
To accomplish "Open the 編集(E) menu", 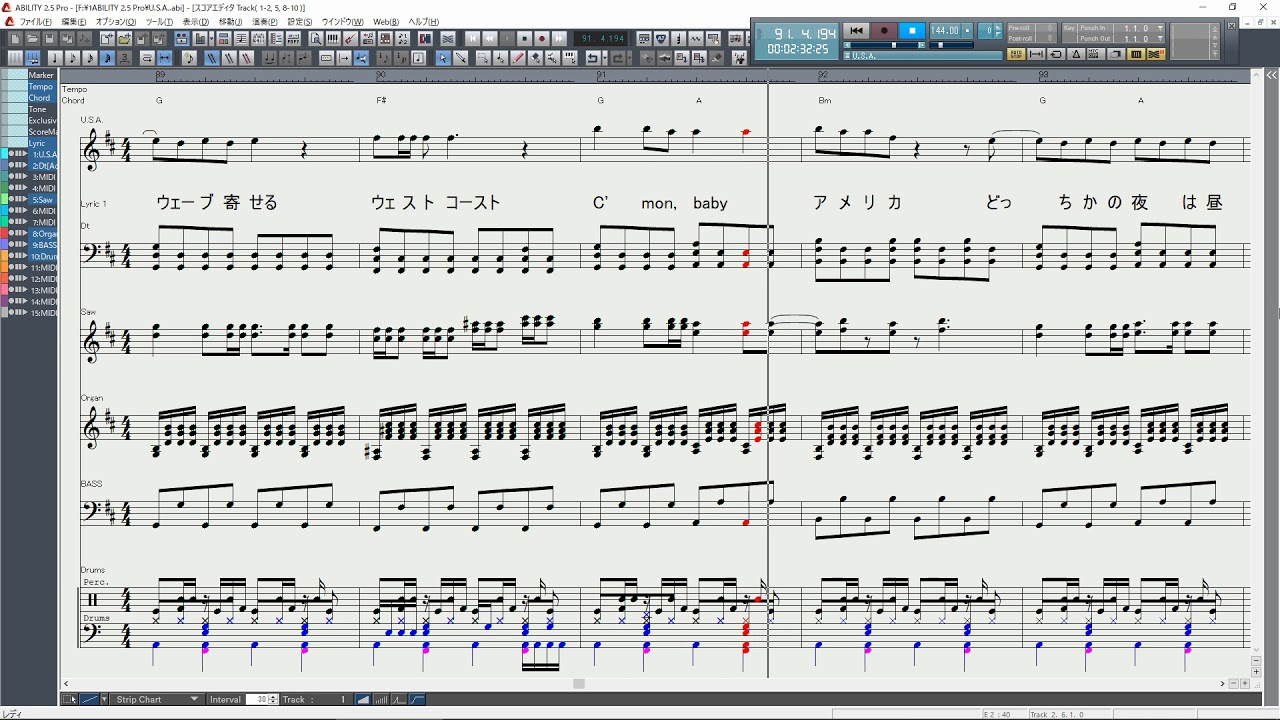I will tap(74, 21).
